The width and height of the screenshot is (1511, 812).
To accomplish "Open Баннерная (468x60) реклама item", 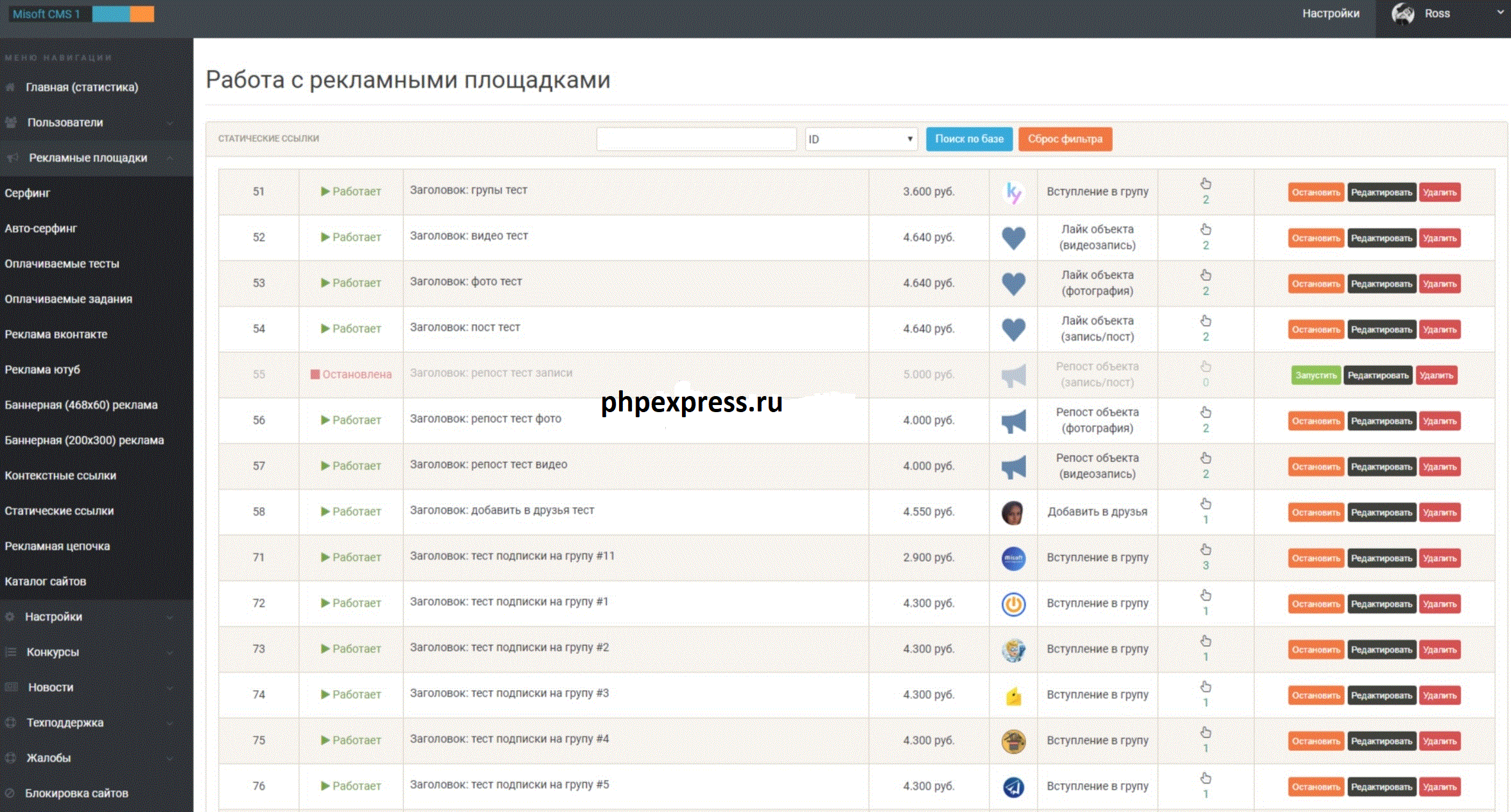I will tap(81, 405).
